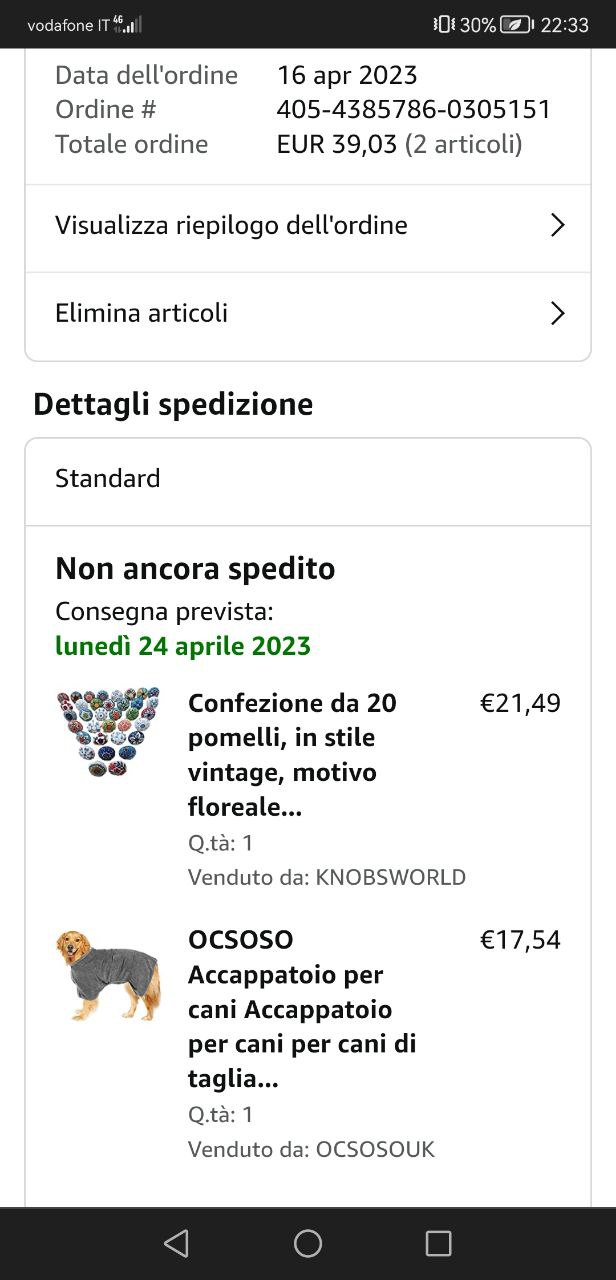Open the Confezione da 20 pomelli title

pos(292,754)
